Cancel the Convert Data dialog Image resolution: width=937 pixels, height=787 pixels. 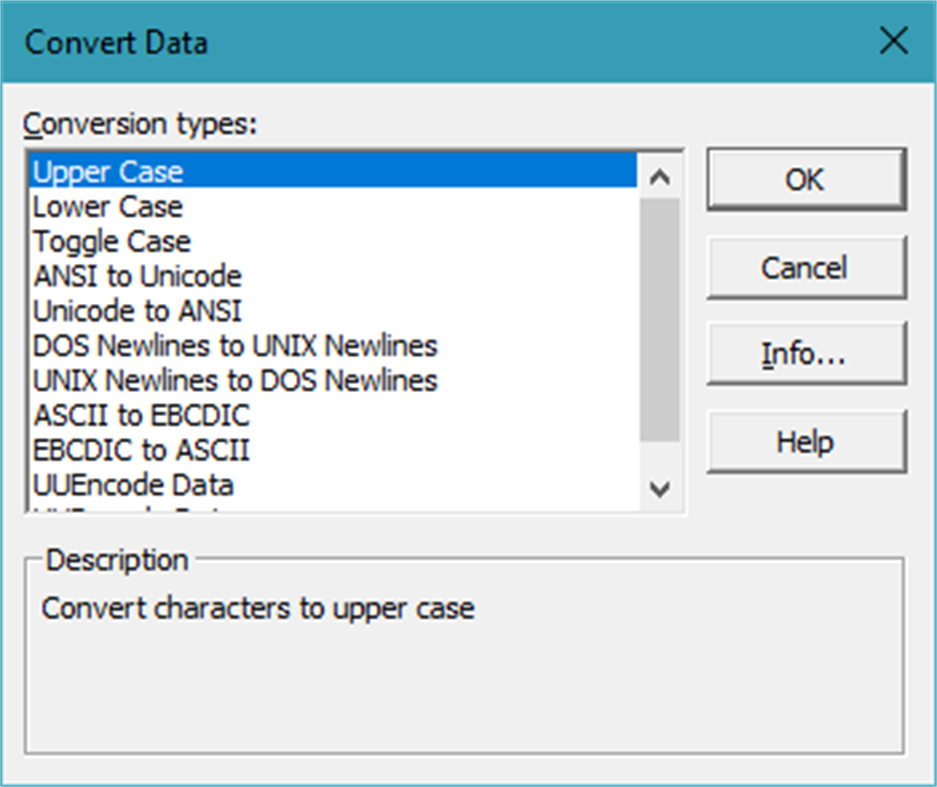805,268
